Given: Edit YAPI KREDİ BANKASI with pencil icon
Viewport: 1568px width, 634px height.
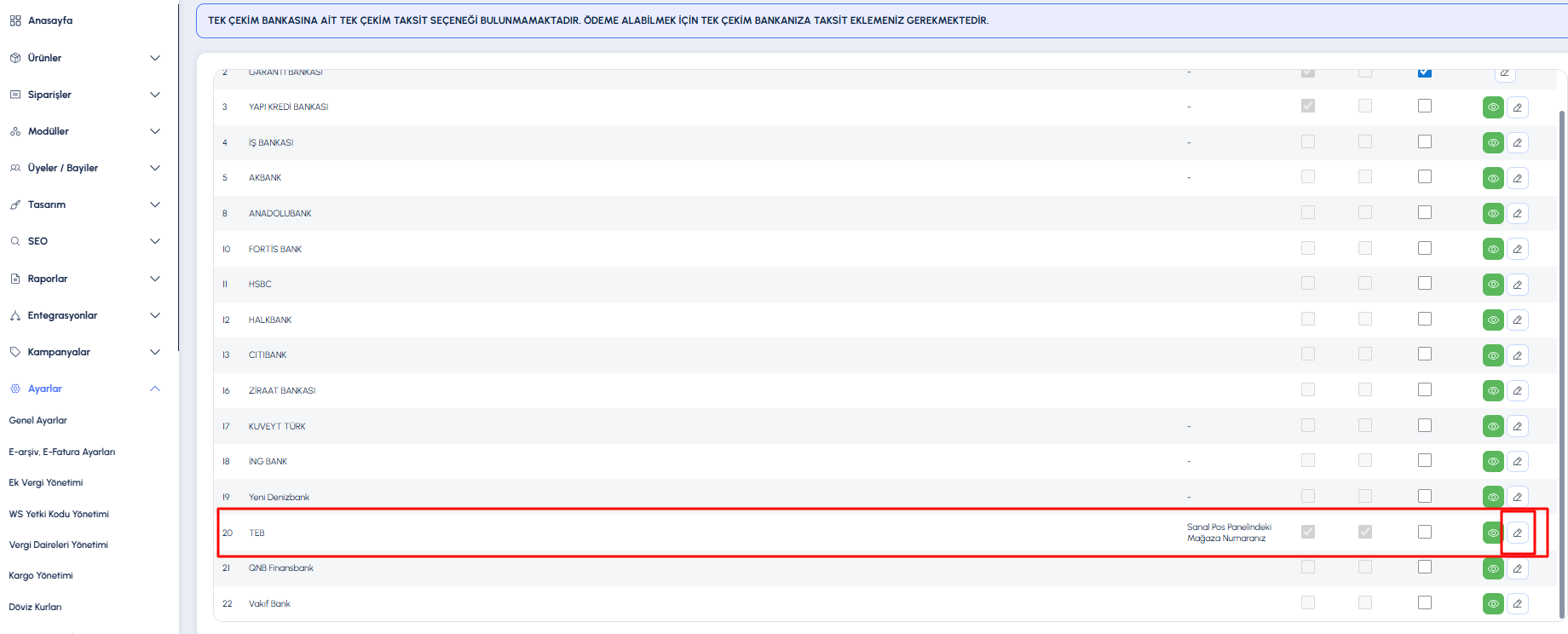Looking at the screenshot, I should point(1518,107).
